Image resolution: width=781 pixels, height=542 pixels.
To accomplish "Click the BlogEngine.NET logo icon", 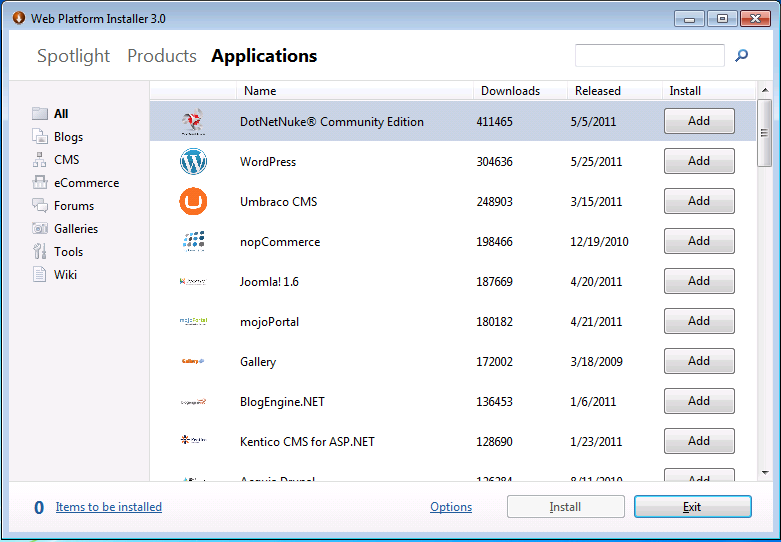I will tap(193, 402).
